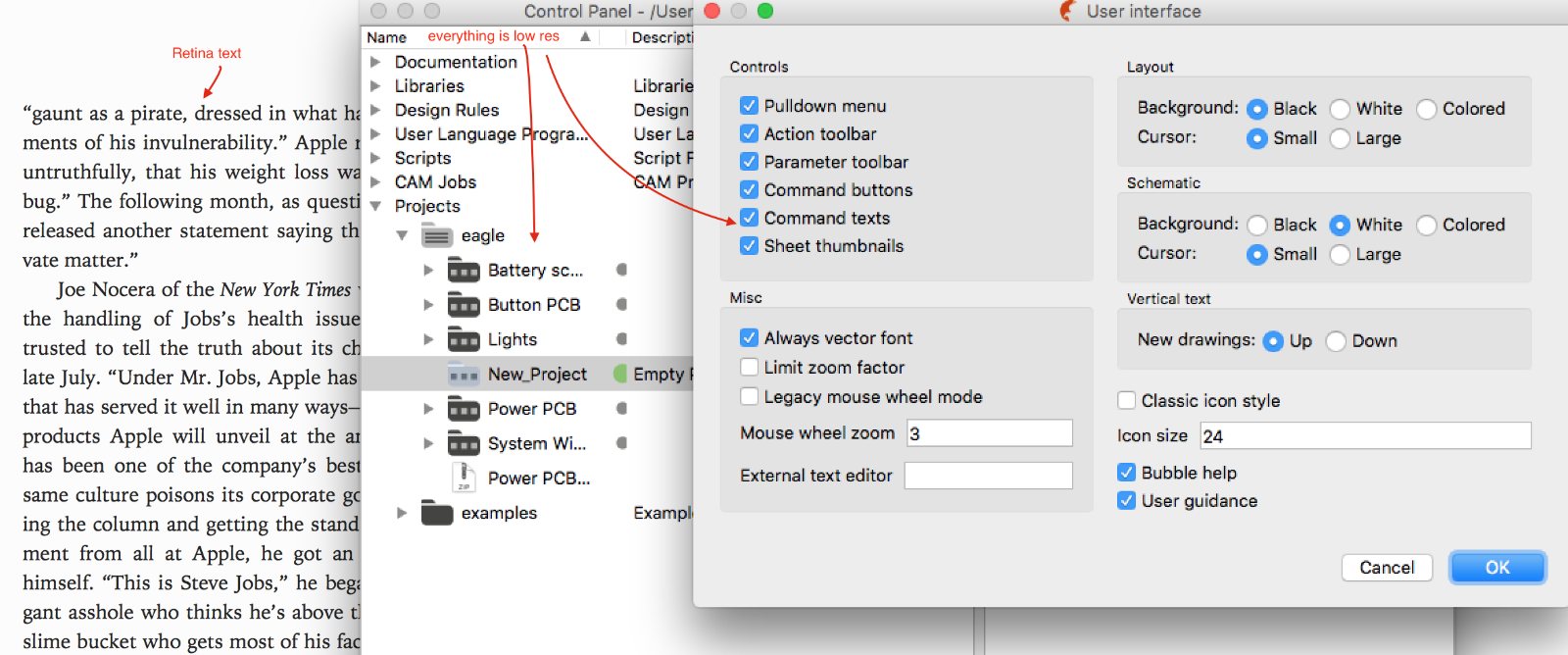Click the Button PCB folder icon
Viewport: 1568px width, 655px height.
click(x=464, y=305)
